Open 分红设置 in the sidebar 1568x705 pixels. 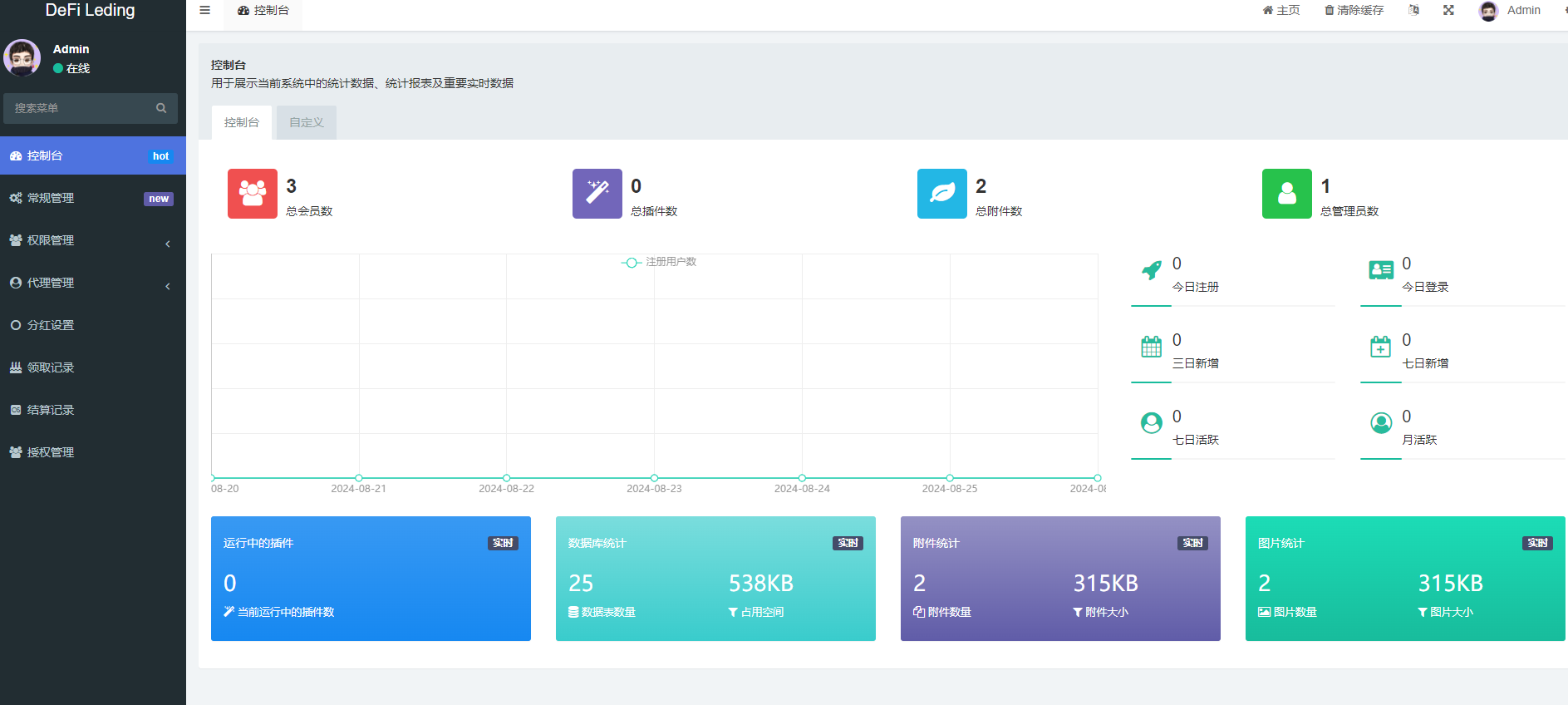51,325
